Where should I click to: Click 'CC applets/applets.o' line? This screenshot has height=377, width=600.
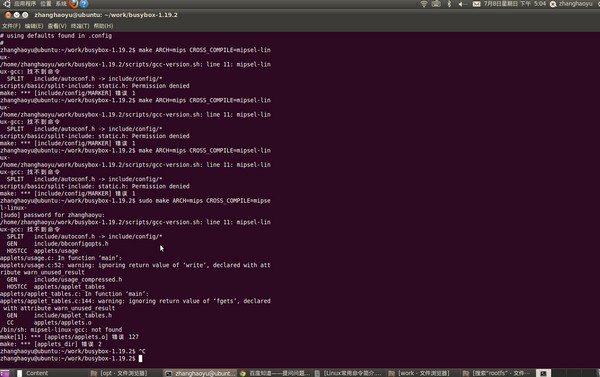point(49,323)
